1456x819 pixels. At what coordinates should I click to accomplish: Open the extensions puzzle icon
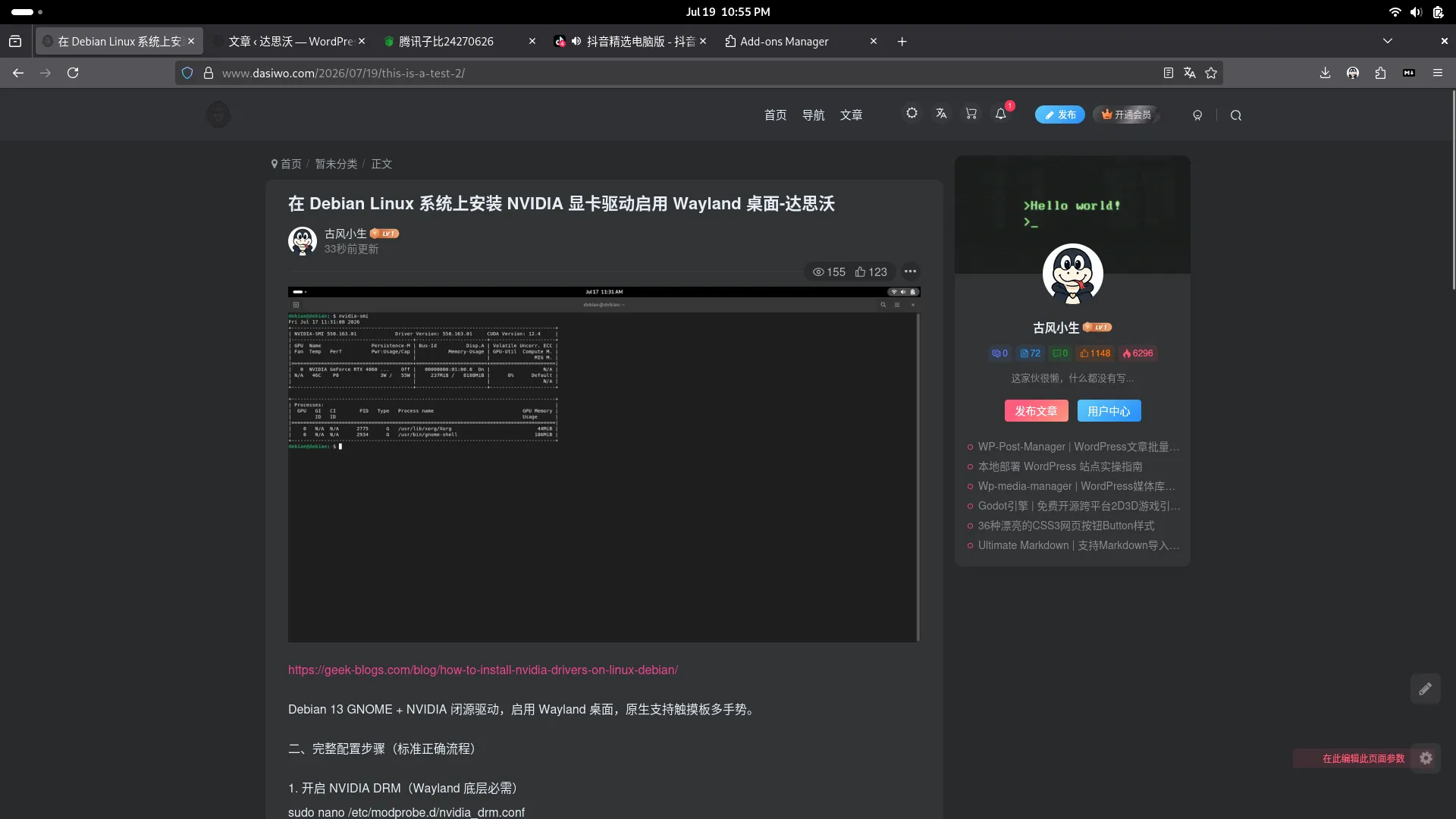[x=1380, y=73]
